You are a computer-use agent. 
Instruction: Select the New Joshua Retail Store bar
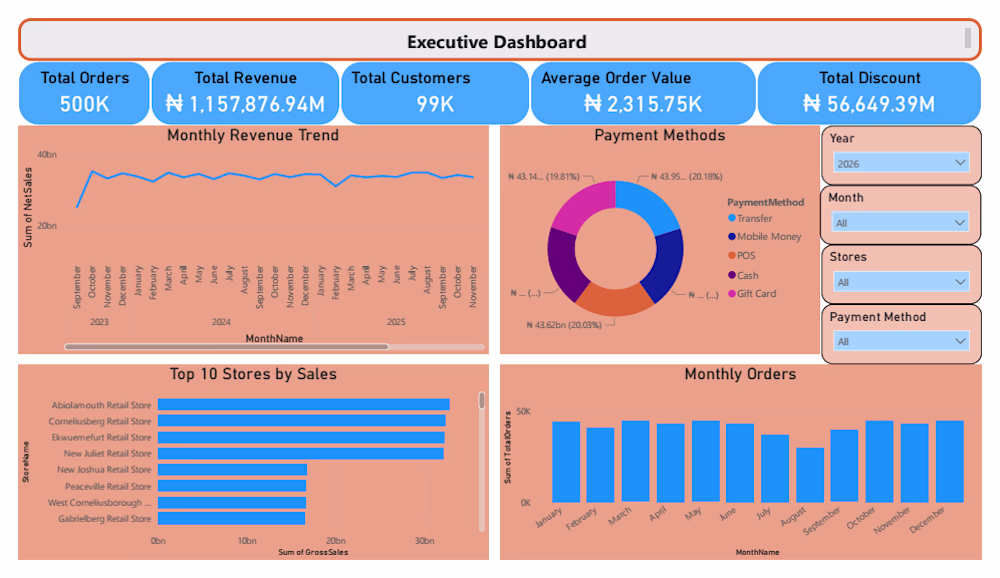click(232, 470)
